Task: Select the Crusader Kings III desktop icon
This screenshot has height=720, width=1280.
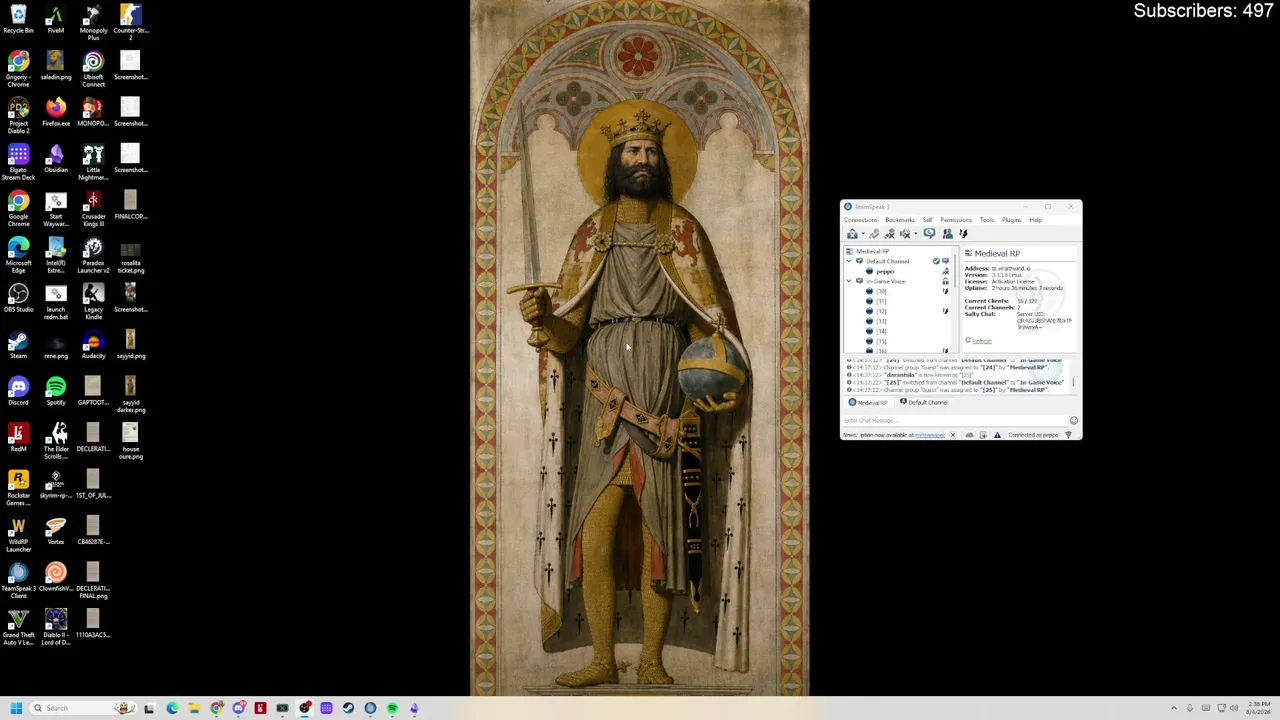Action: tap(93, 208)
